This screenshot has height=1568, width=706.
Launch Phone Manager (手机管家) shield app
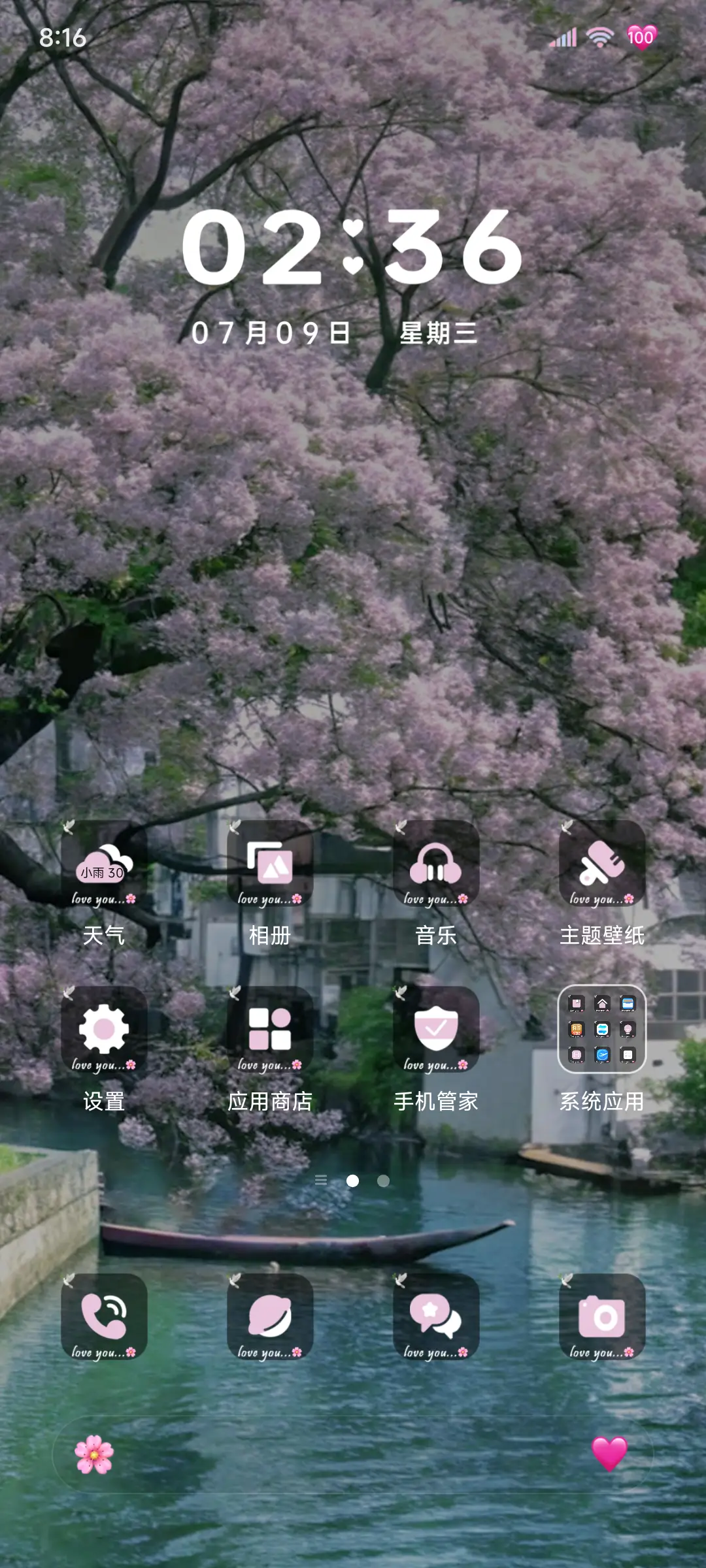coord(436,1029)
